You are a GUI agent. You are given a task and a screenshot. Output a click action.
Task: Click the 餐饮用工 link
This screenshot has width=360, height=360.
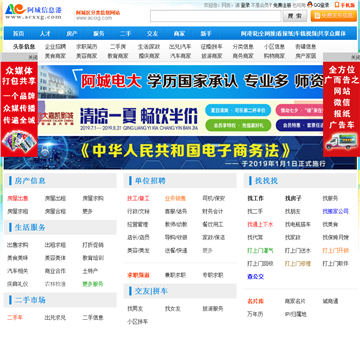[213, 225]
